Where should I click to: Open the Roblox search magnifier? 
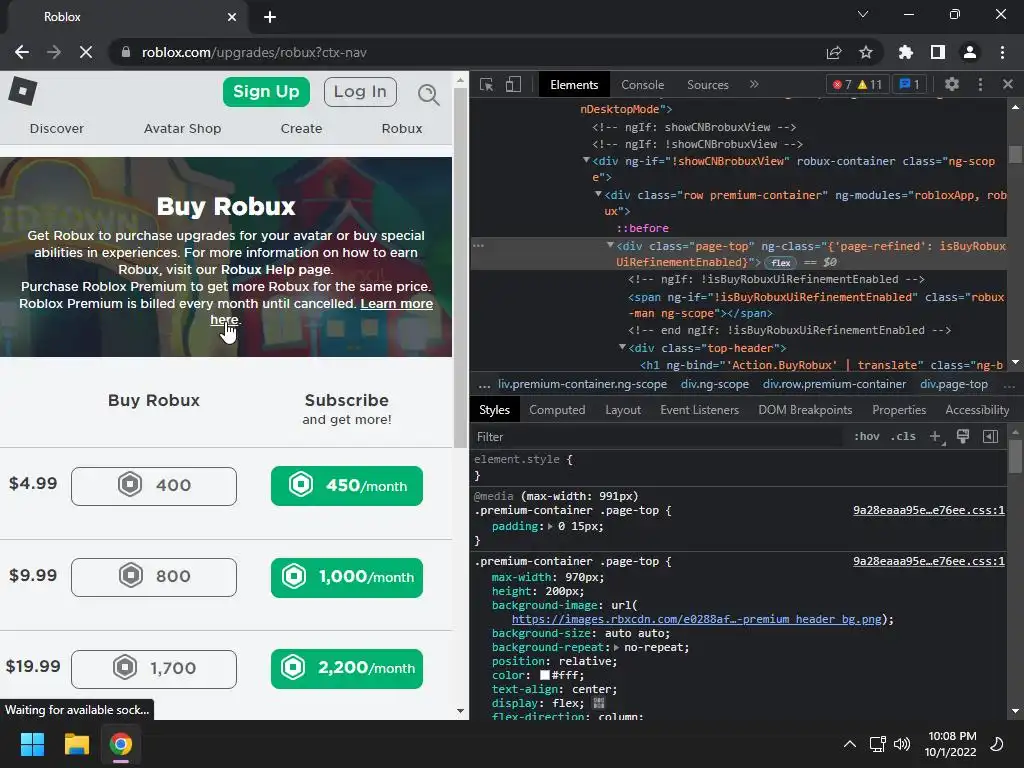point(428,94)
